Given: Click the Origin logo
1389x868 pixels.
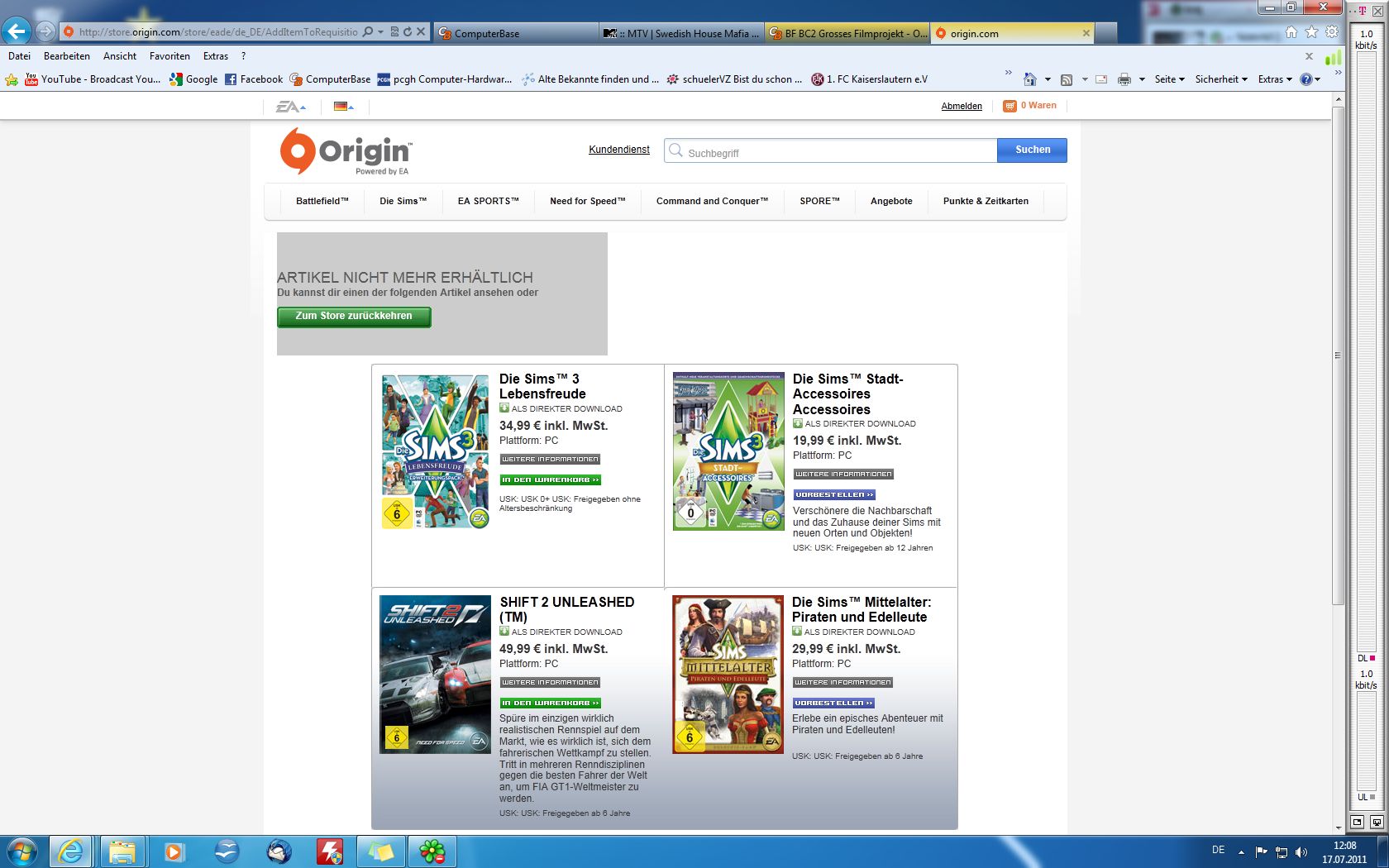Looking at the screenshot, I should 346,151.
